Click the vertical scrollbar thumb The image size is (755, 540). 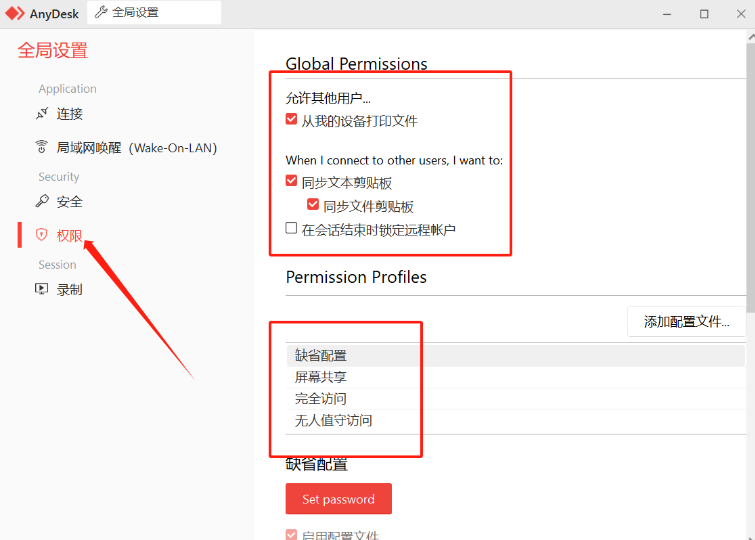[751, 176]
